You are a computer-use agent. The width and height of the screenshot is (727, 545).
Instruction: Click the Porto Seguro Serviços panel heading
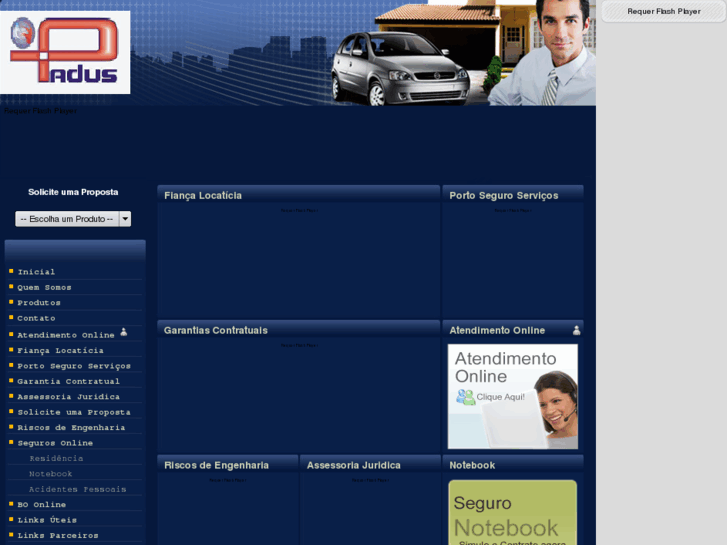[x=504, y=196]
